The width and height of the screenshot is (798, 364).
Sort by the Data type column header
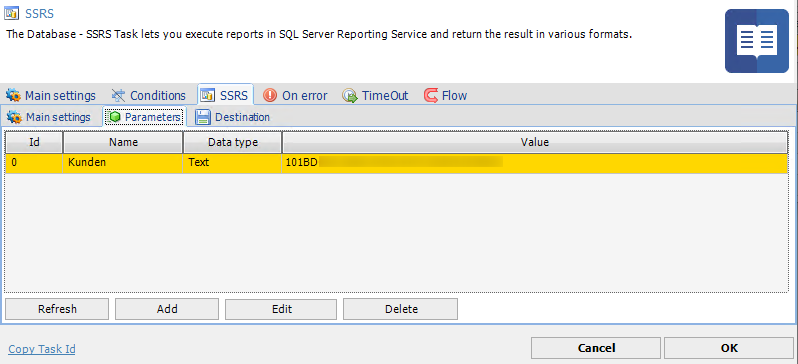[233, 143]
